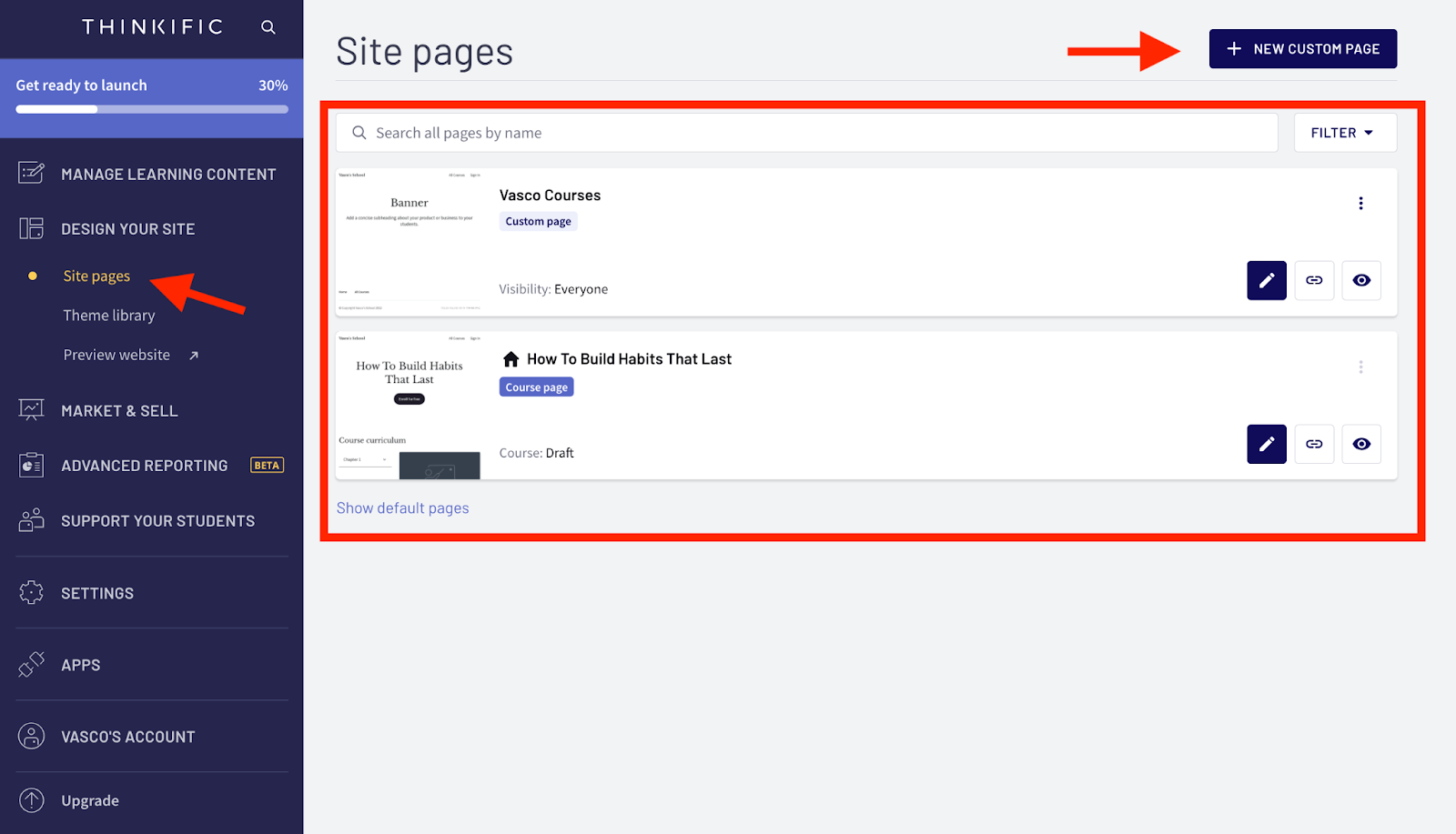Click Get ready to launch banner text

pos(81,85)
